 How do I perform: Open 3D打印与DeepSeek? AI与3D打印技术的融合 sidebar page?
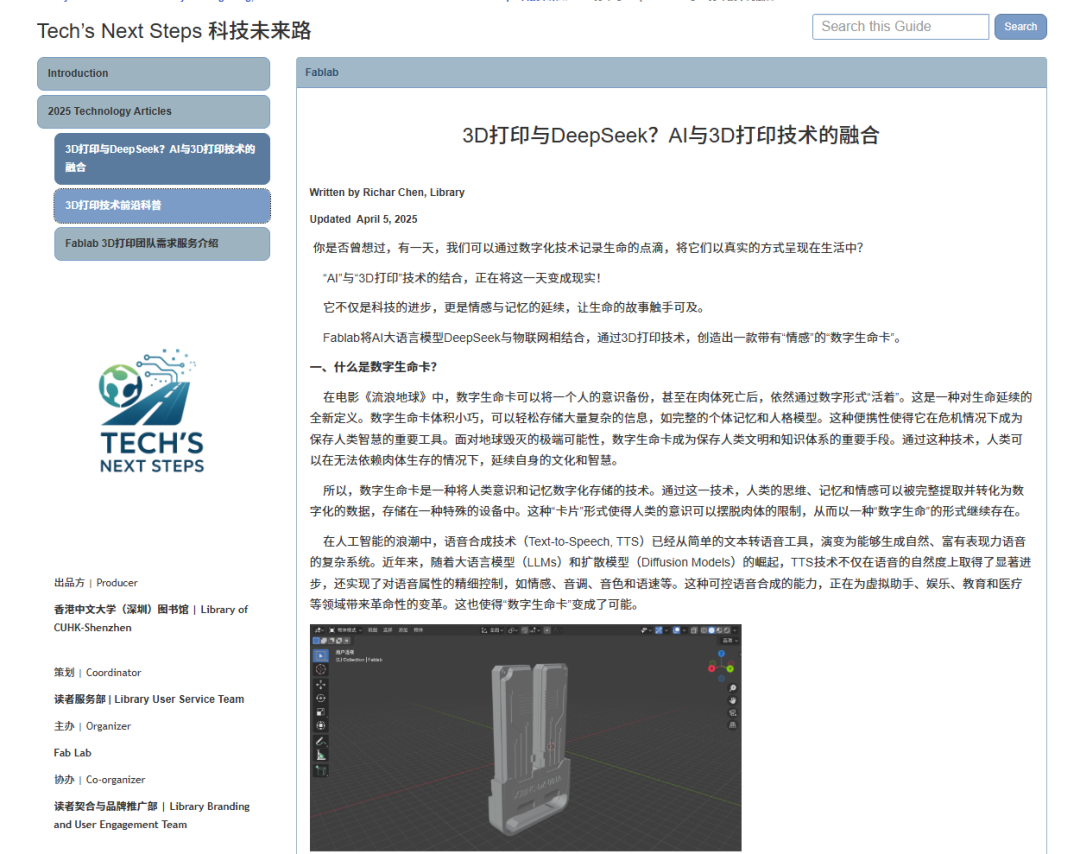pos(162,158)
